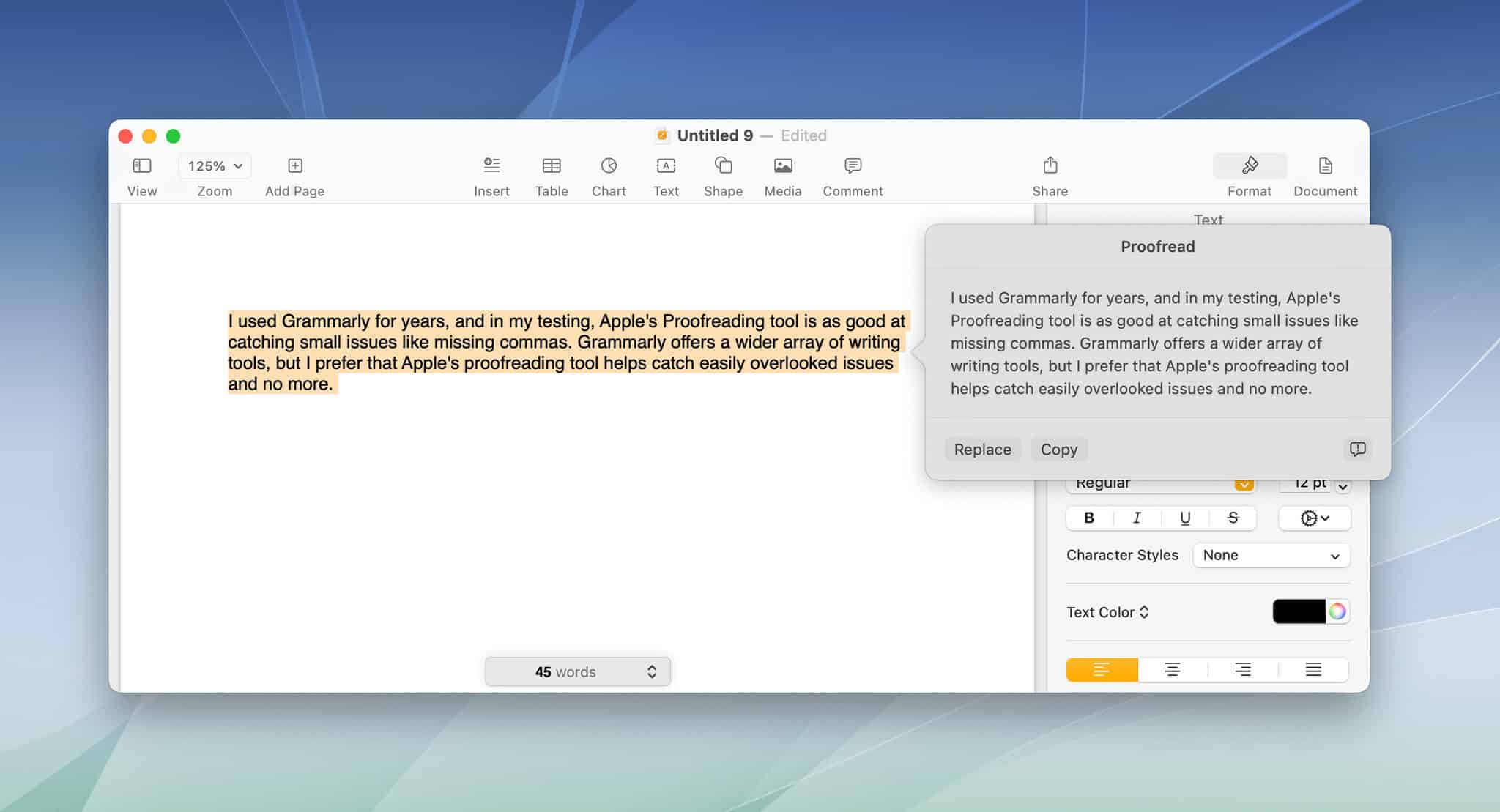Click the Untitled 9 document title
Screen dimensions: 1500x812
click(x=715, y=135)
